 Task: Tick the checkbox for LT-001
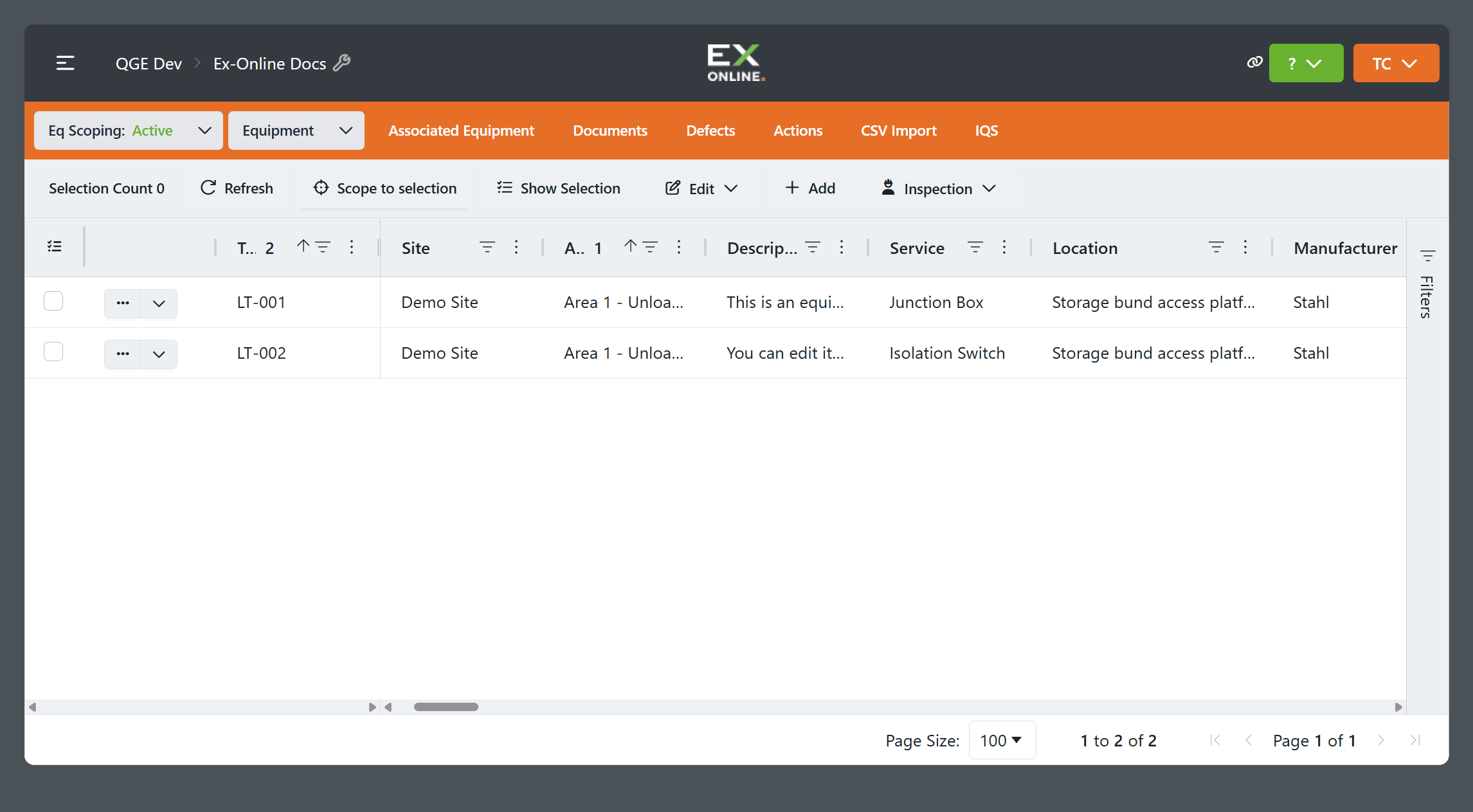(53, 301)
